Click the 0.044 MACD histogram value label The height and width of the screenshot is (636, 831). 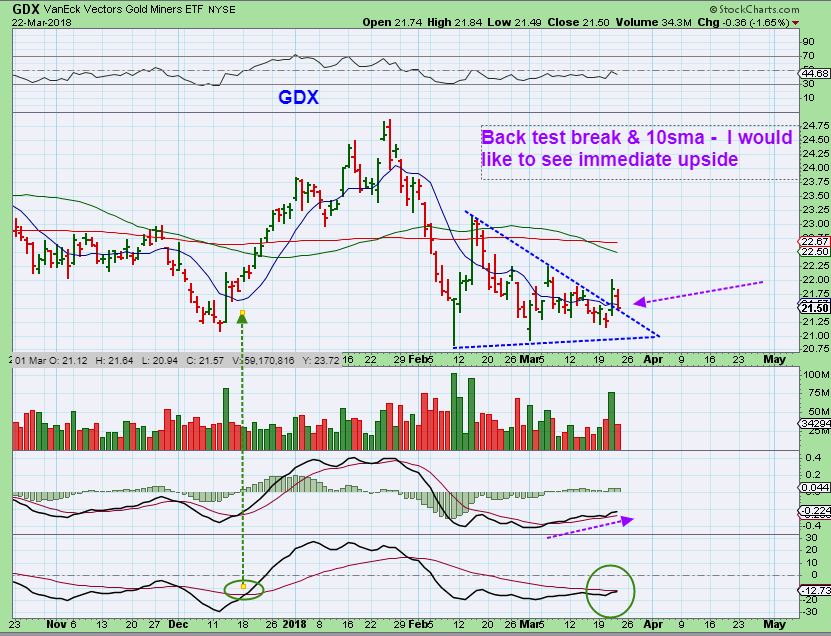click(816, 488)
